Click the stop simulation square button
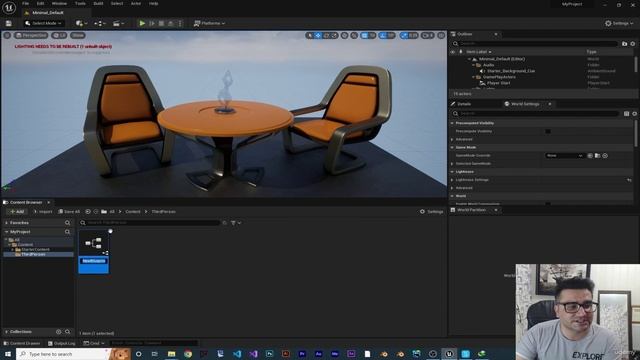Image resolution: width=640 pixels, height=360 pixels. tap(161, 23)
